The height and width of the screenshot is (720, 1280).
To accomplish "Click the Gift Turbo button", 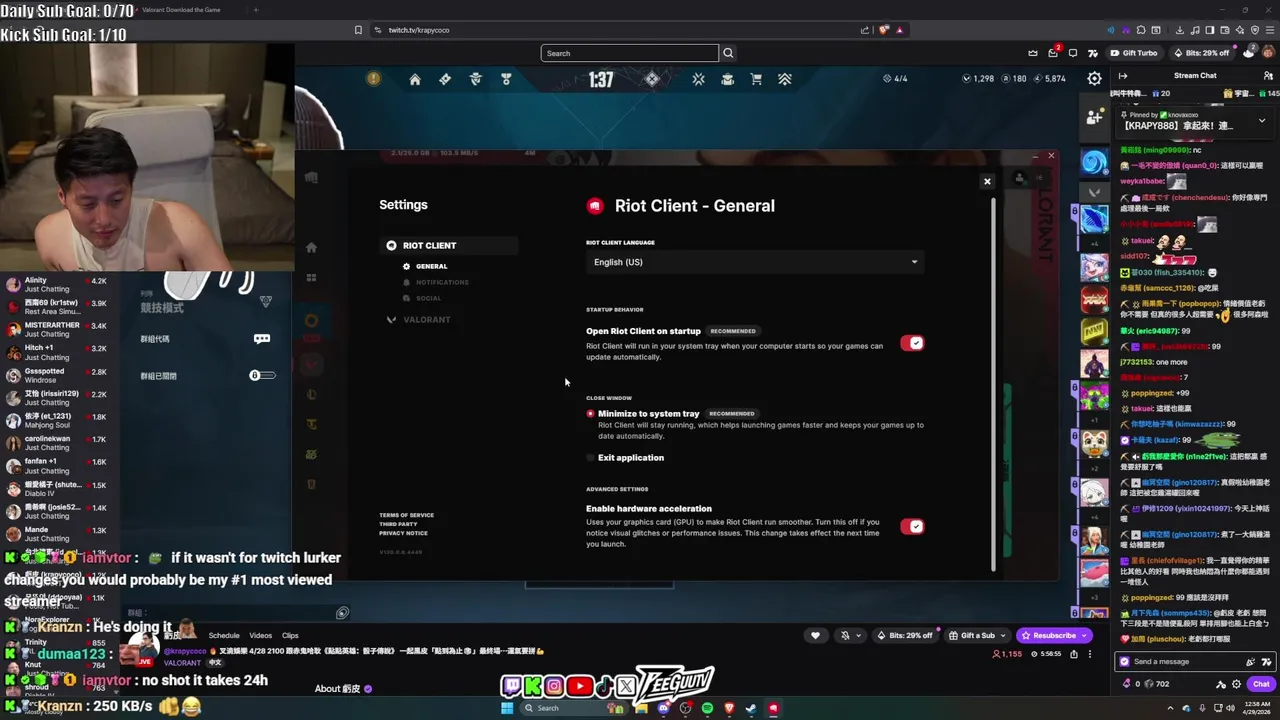I will [1133, 53].
